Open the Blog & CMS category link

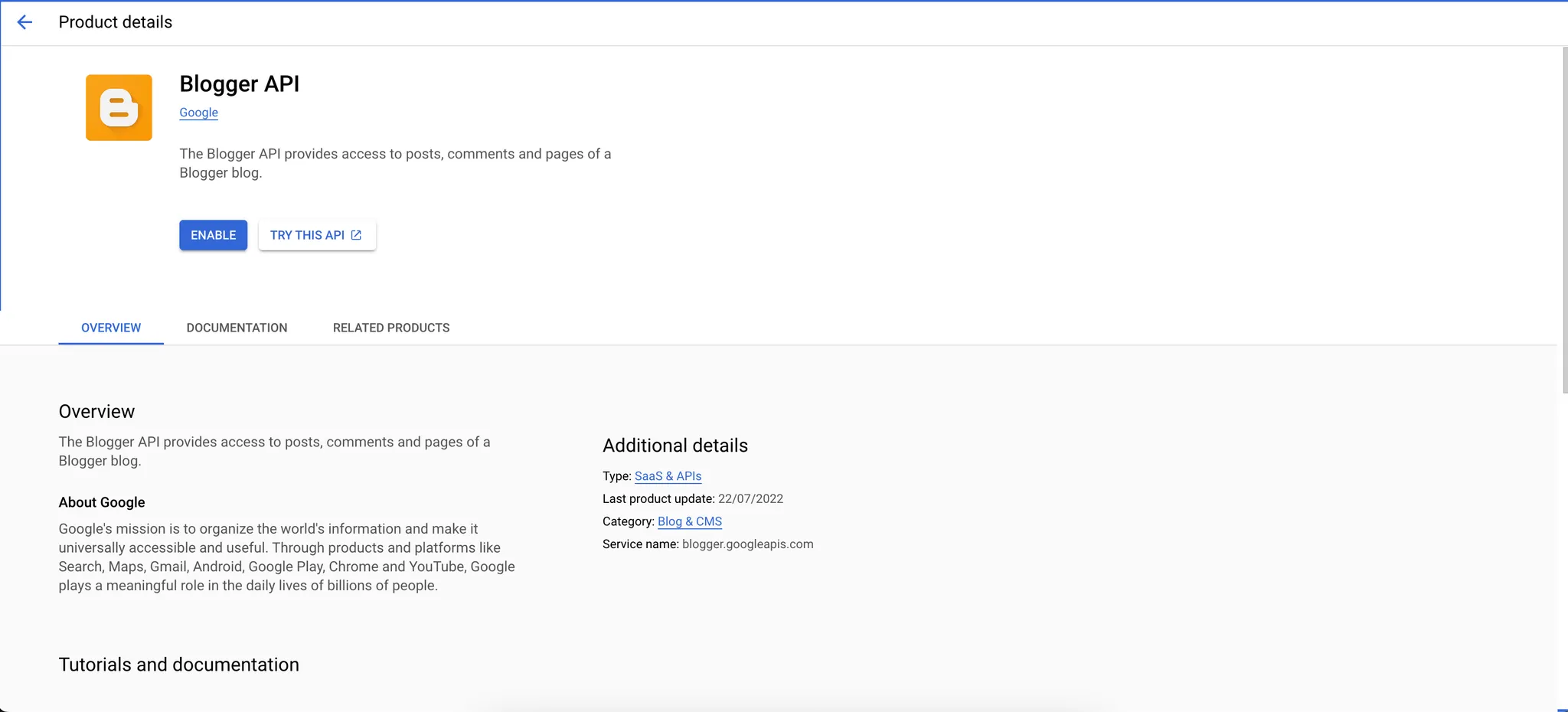(x=690, y=521)
